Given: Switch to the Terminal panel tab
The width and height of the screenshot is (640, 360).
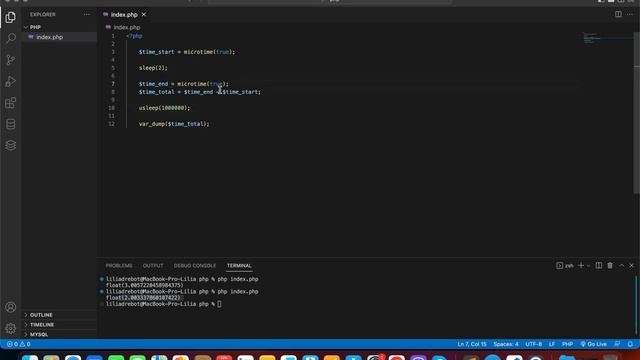Looking at the screenshot, I should point(239,266).
